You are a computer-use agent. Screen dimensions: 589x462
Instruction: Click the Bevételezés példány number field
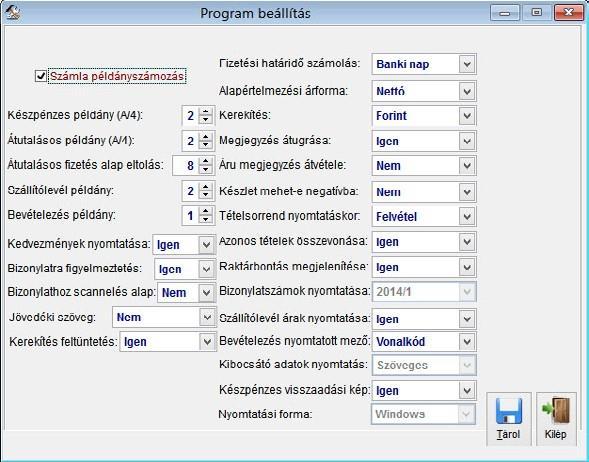[191, 216]
